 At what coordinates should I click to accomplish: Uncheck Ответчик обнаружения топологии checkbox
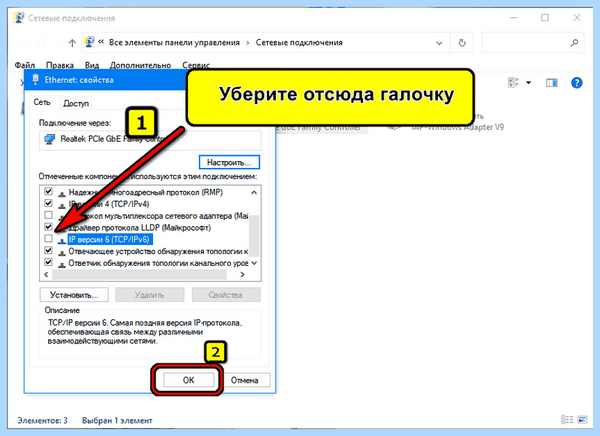[x=48, y=263]
